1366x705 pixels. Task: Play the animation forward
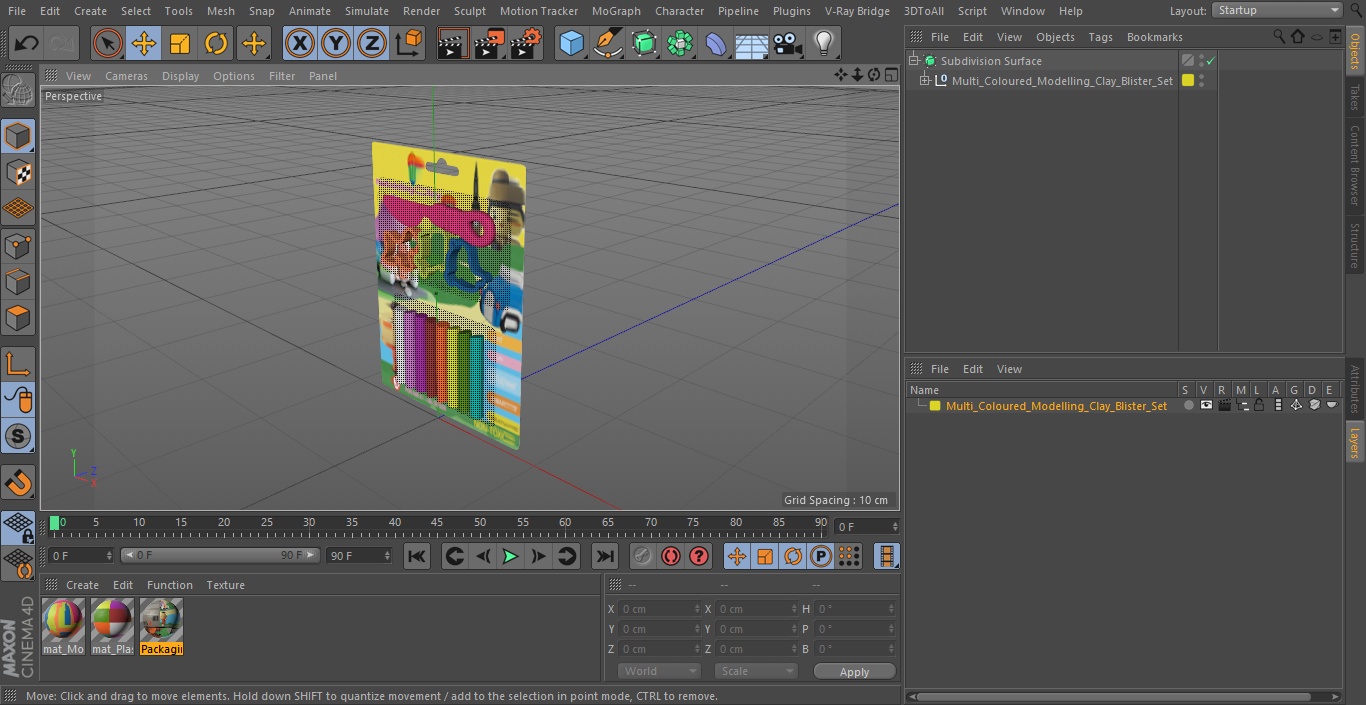510,556
